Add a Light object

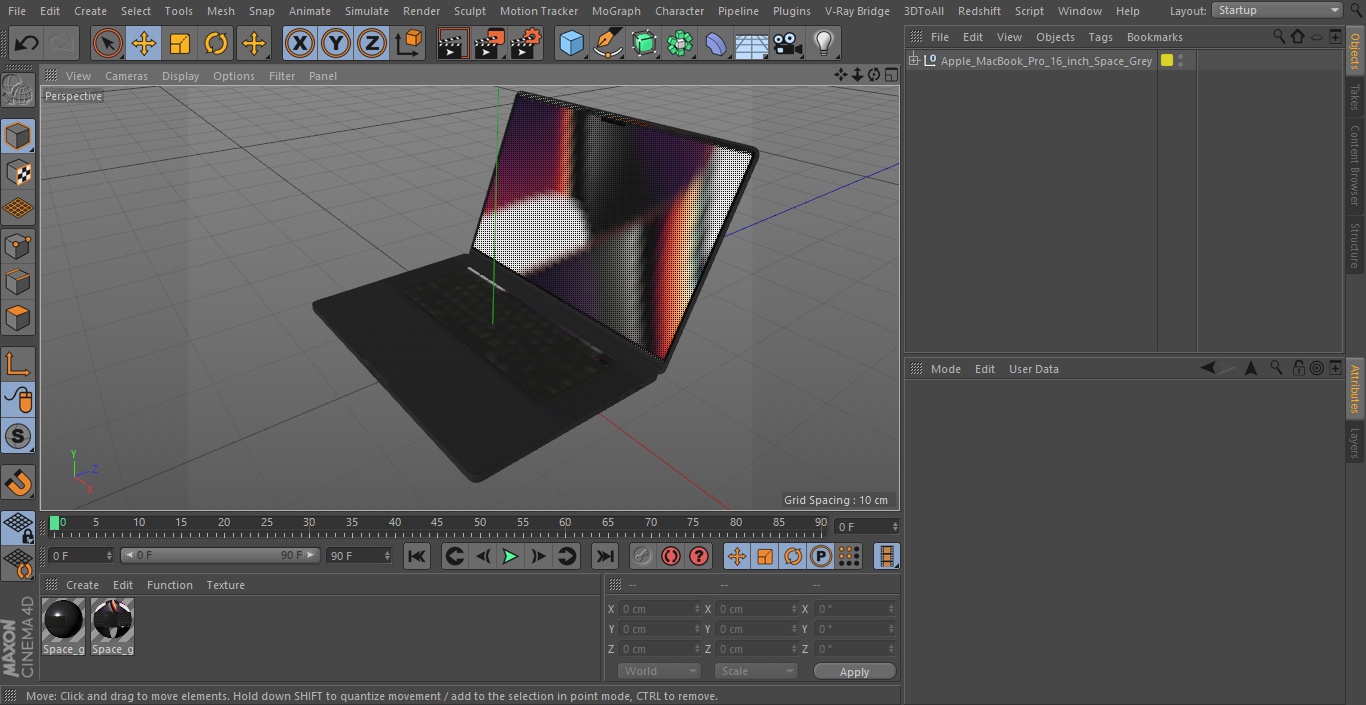824,43
